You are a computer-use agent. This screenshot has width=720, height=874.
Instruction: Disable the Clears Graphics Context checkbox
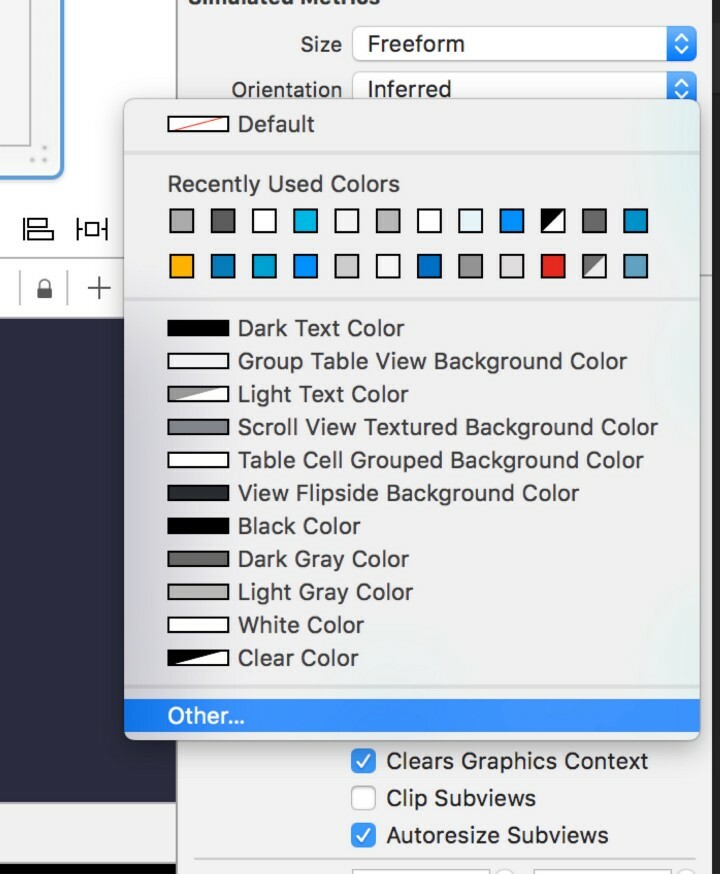tap(363, 761)
